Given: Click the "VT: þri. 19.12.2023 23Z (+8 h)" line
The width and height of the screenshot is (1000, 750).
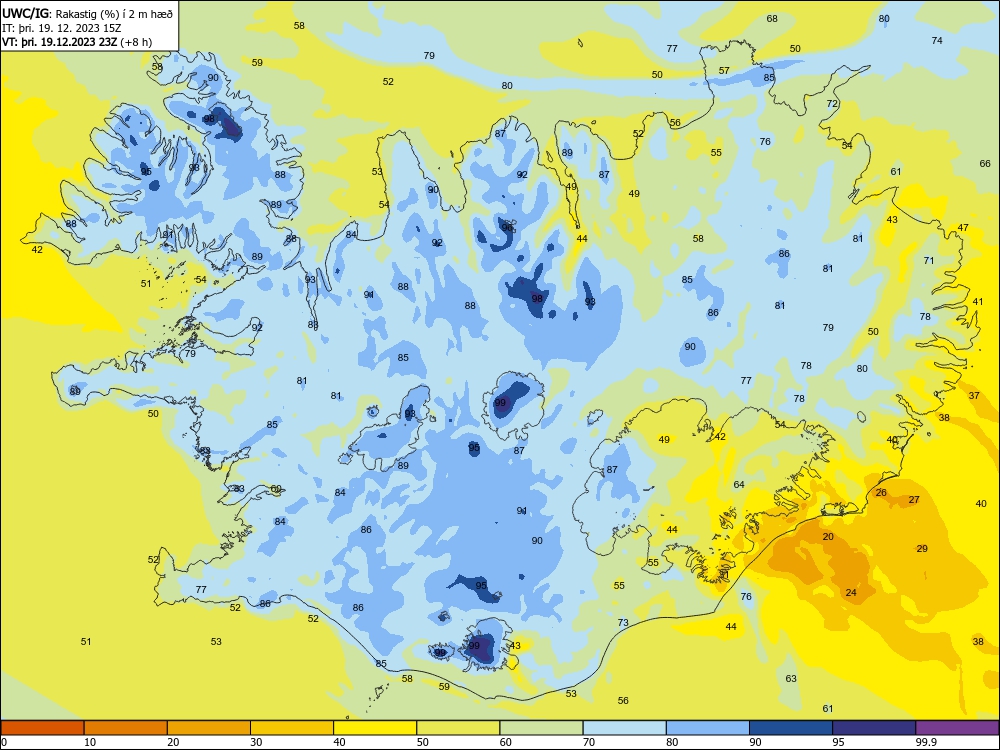Looking at the screenshot, I should click(77, 42).
